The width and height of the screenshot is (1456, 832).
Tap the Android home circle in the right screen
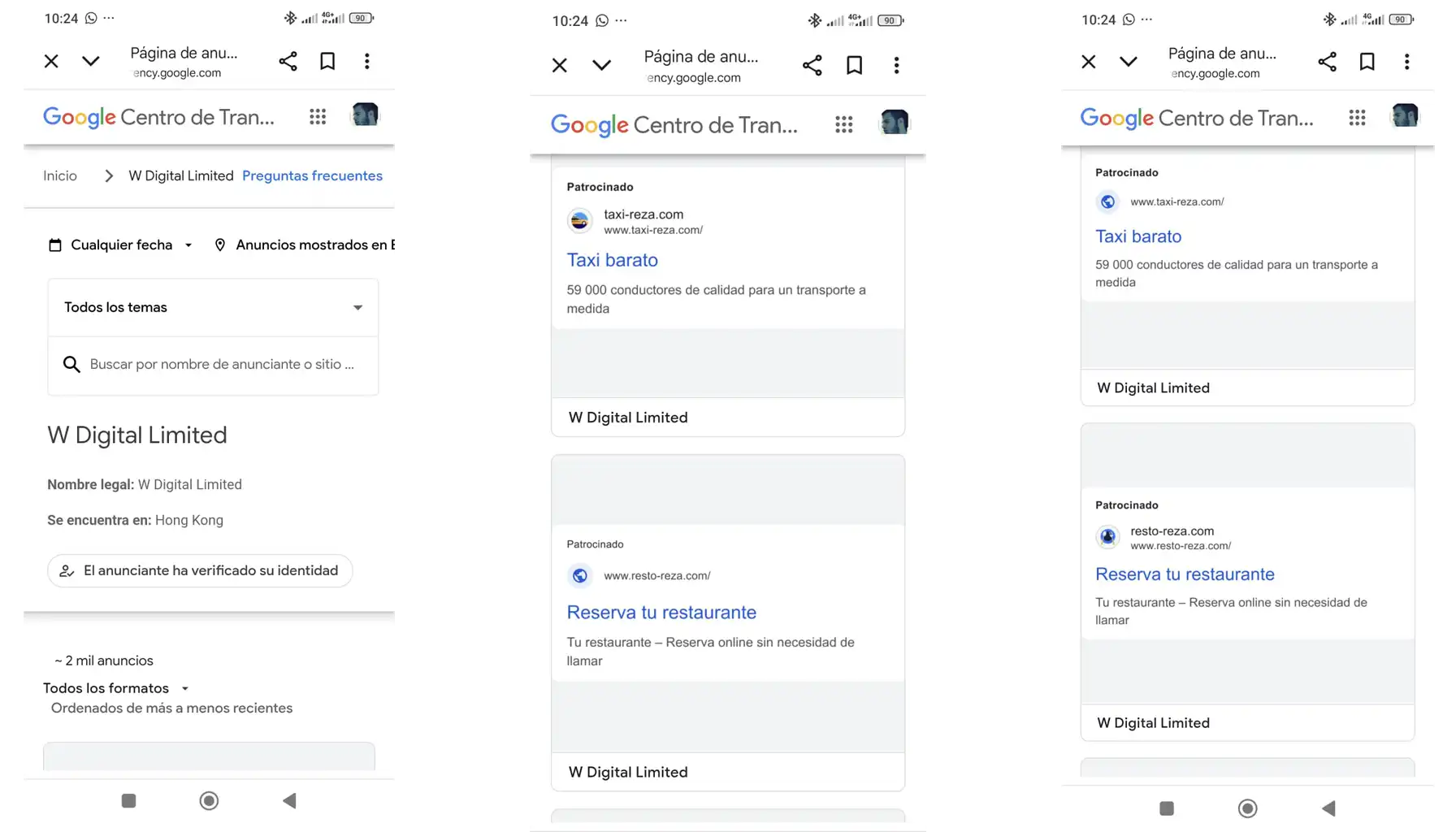[1247, 808]
